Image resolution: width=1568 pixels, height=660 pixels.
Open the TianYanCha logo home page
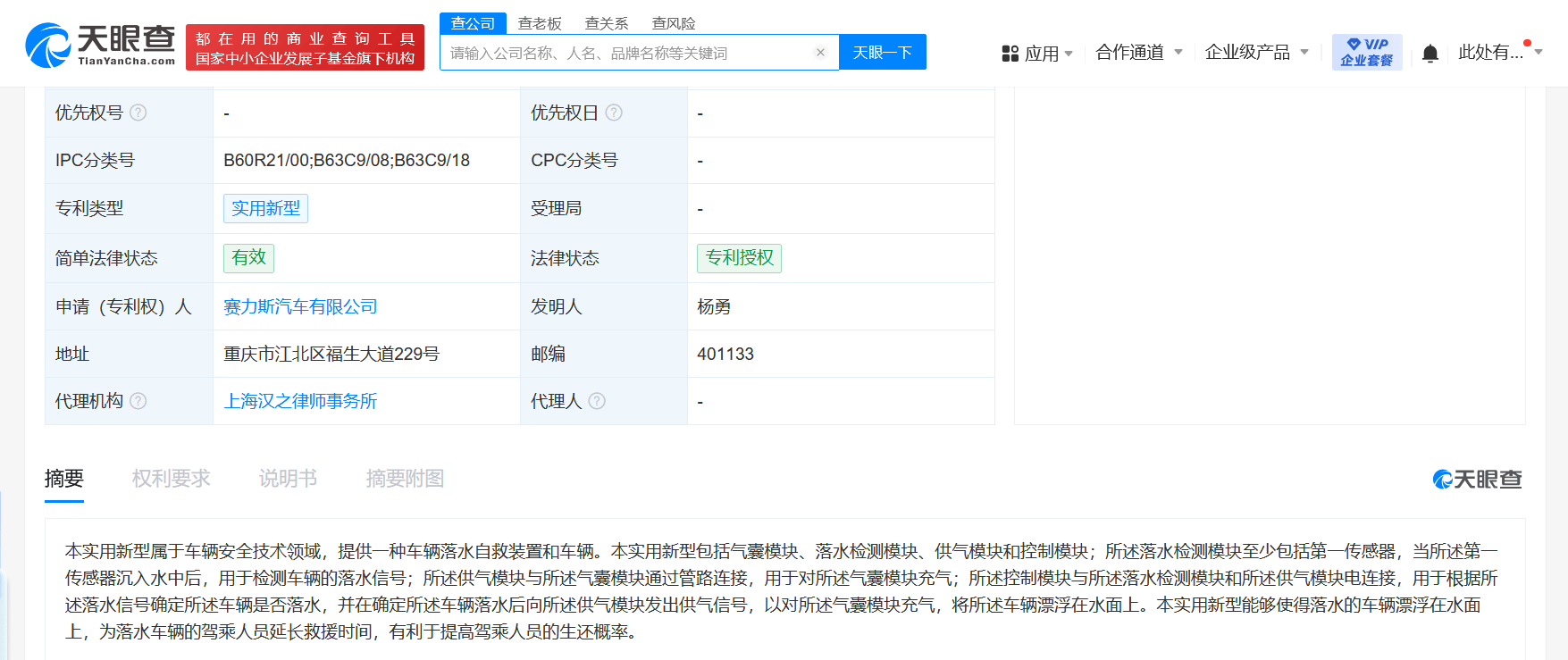point(100,46)
